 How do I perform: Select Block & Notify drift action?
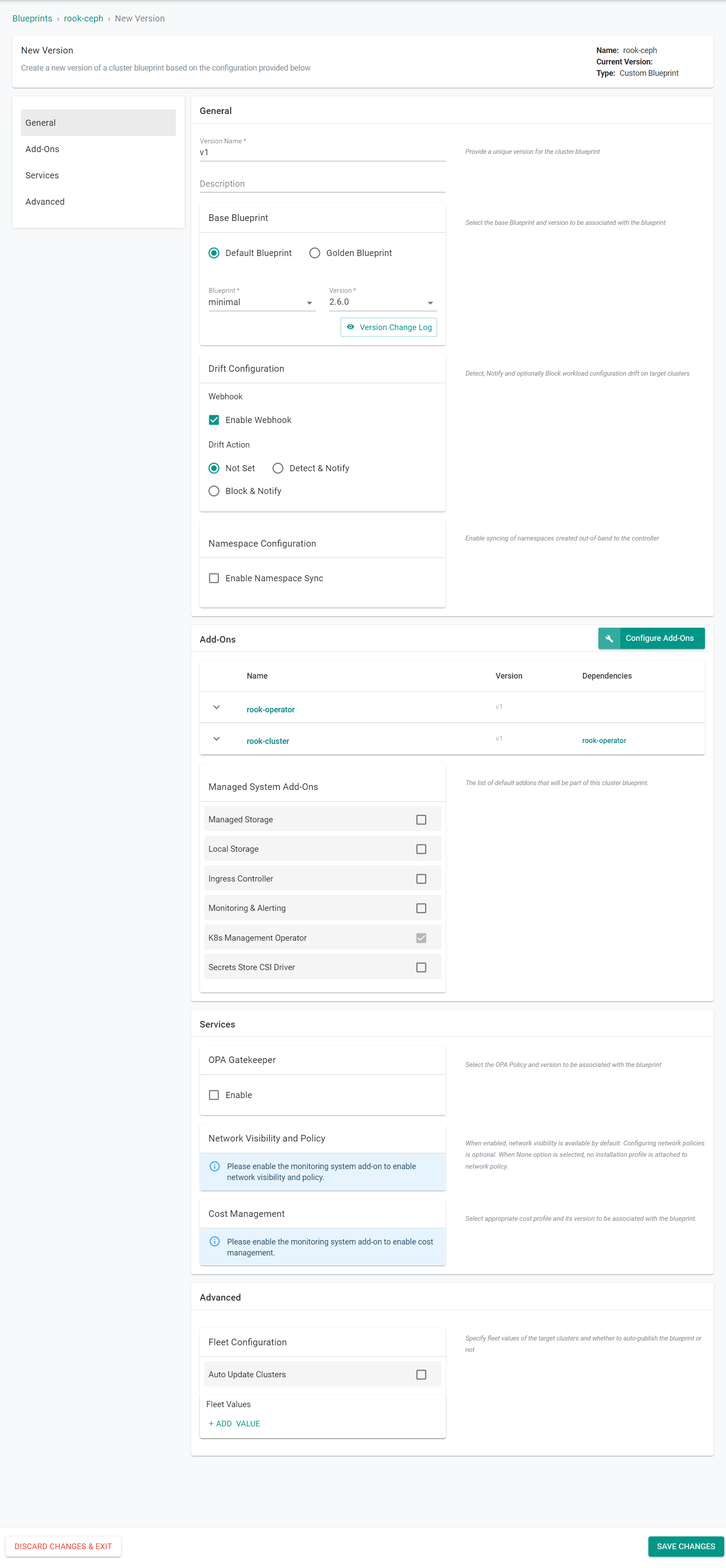214,491
